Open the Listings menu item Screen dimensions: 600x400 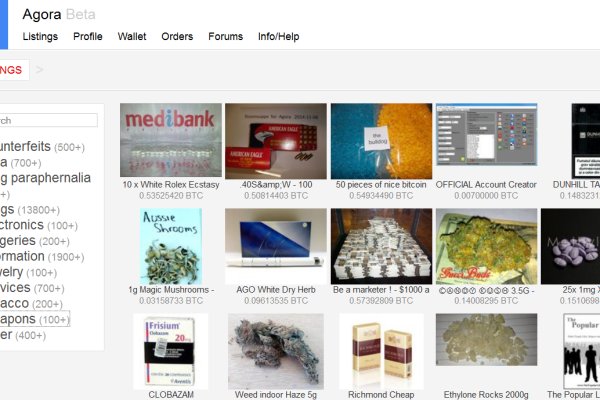(x=40, y=37)
